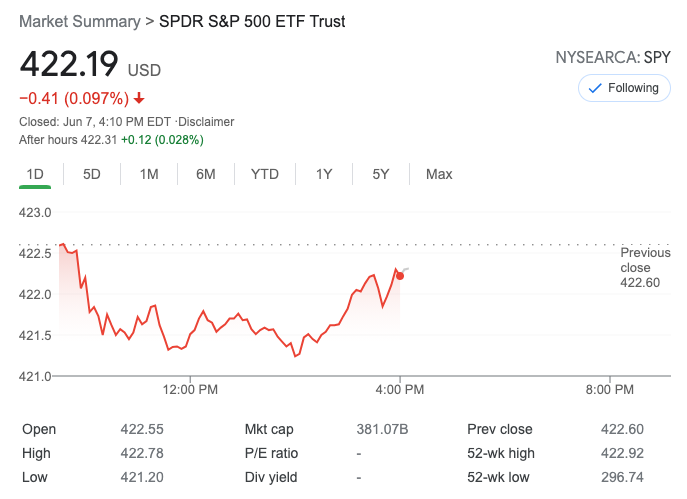Open the Market Summary breadcrumb link

79,21
